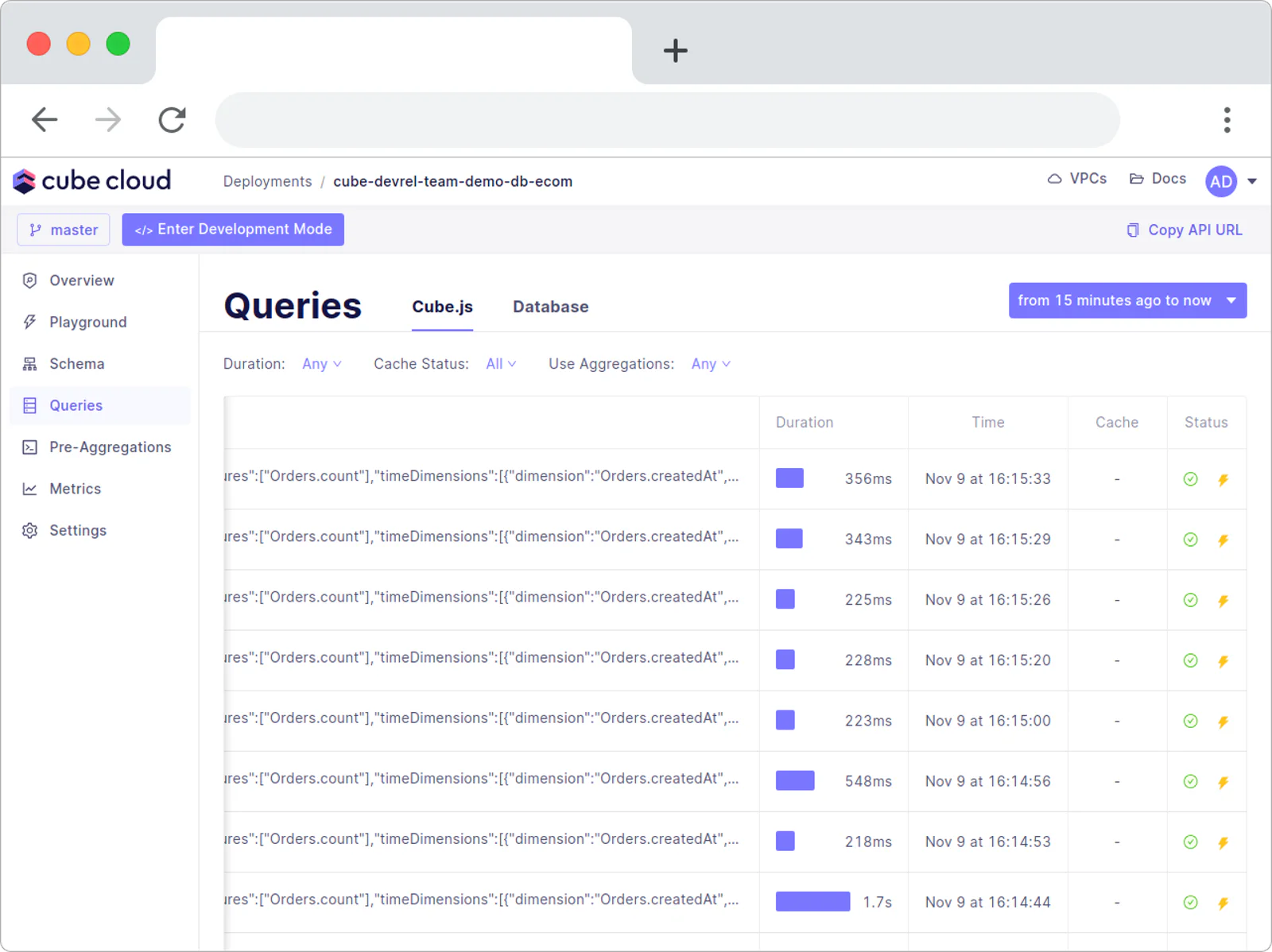Go back with the browser back arrow
This screenshot has width=1272, height=952.
tap(45, 120)
